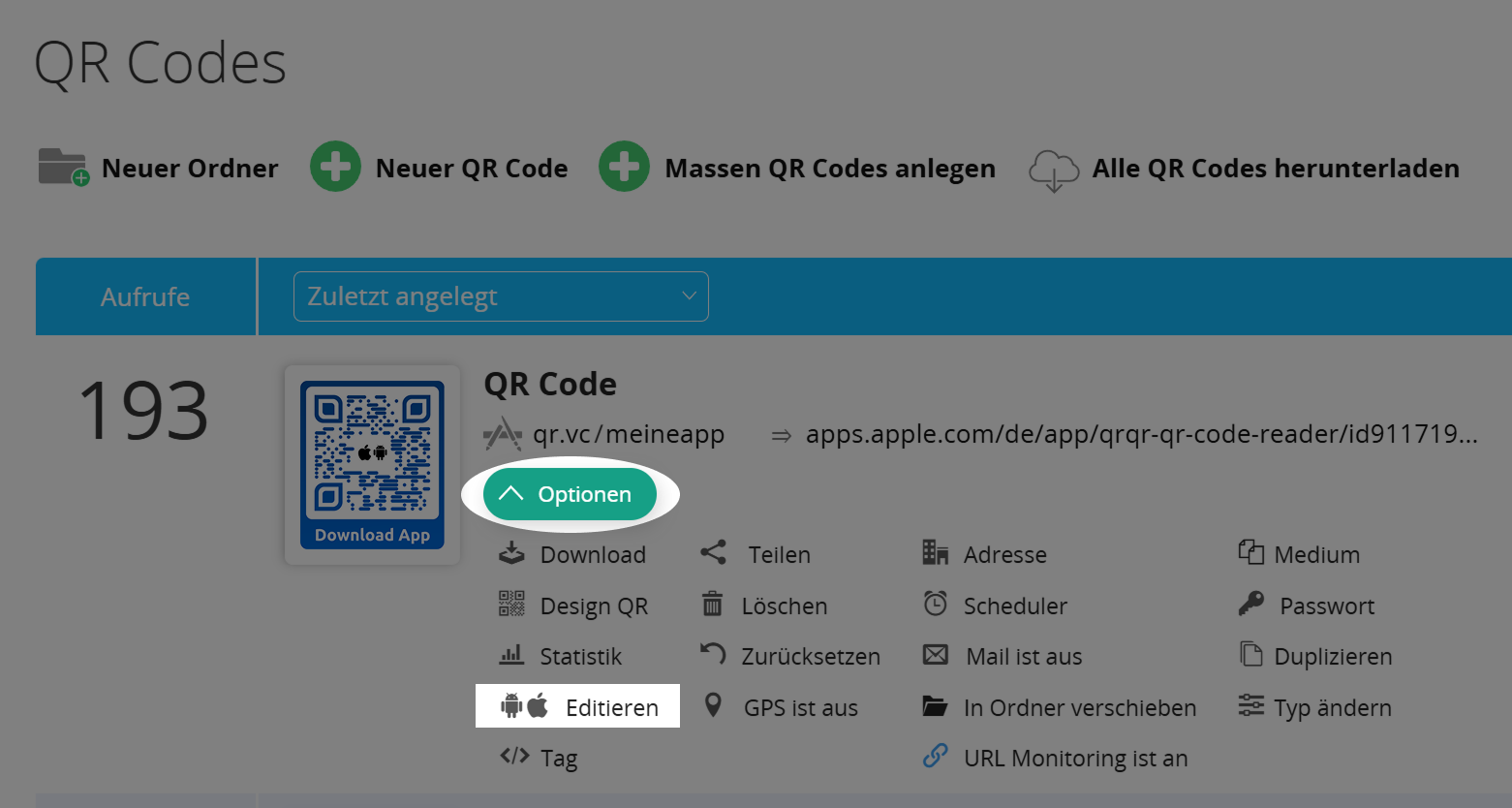Open the qr.vc/meineapp short link

(630, 433)
